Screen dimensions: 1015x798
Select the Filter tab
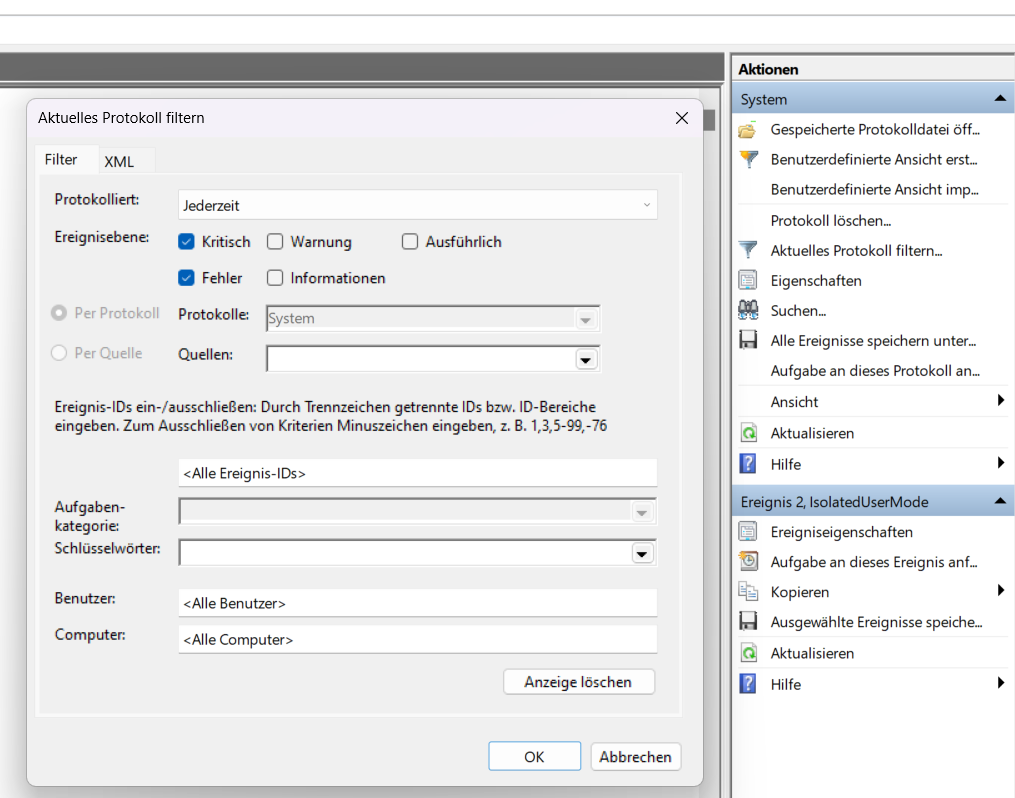coord(61,159)
